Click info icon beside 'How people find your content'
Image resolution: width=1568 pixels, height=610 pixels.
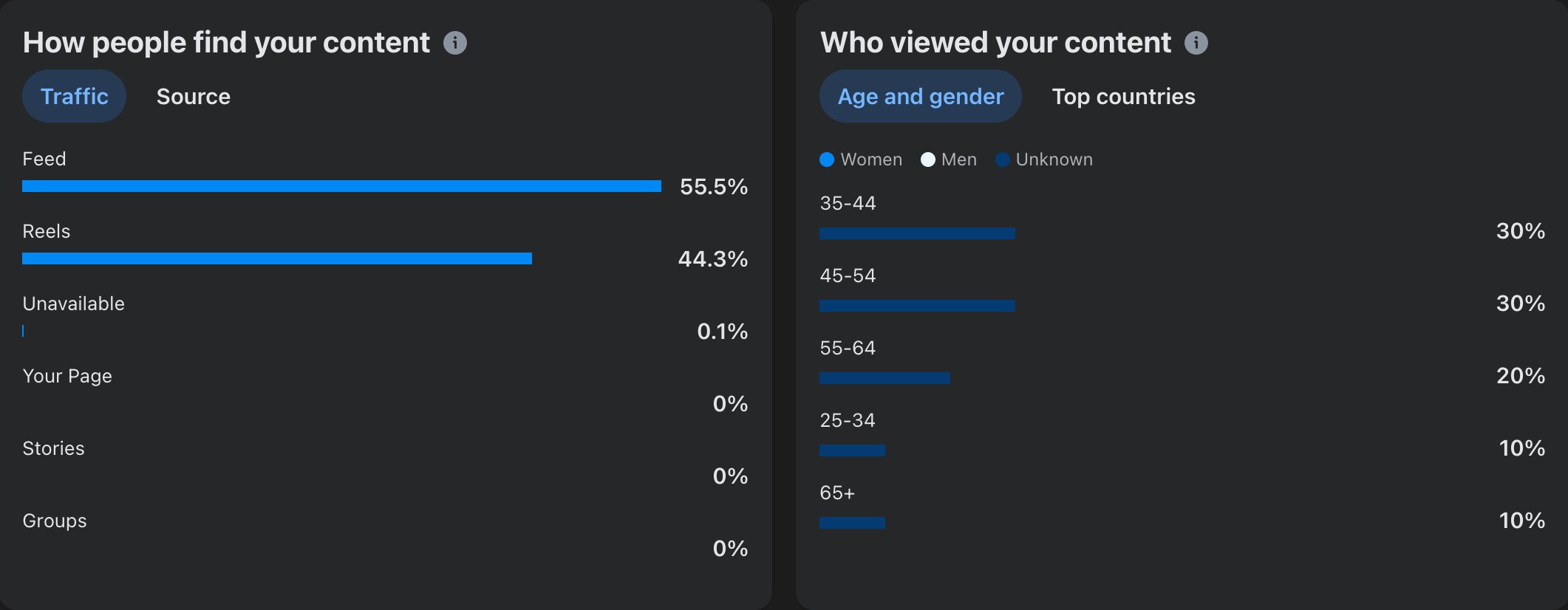(455, 43)
